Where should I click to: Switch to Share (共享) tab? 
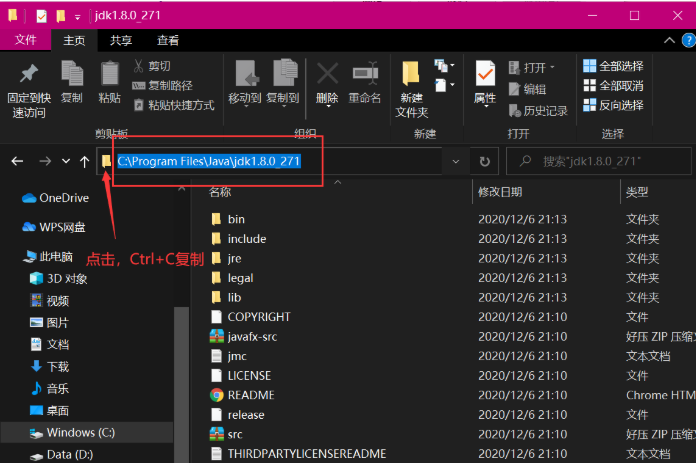[x=121, y=41]
